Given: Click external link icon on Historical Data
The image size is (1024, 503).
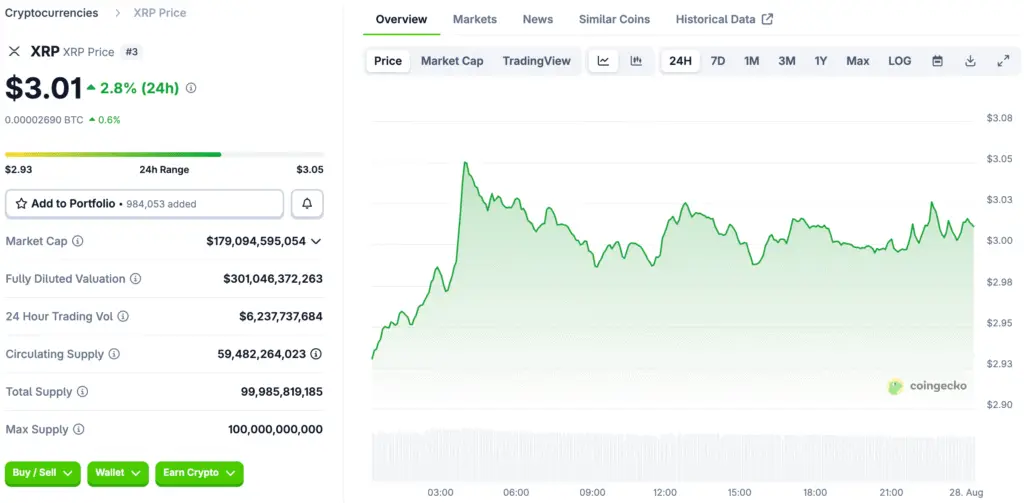Looking at the screenshot, I should click(768, 19).
